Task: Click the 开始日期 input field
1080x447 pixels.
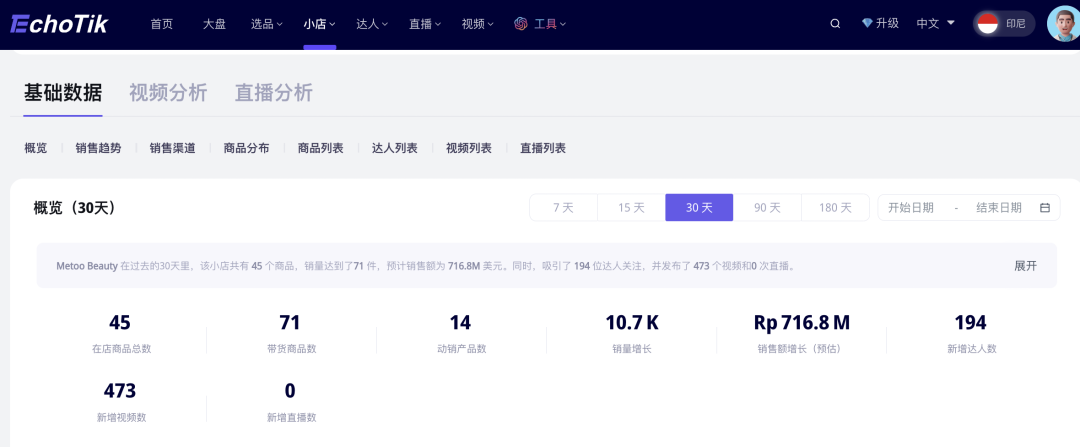Action: [911, 208]
